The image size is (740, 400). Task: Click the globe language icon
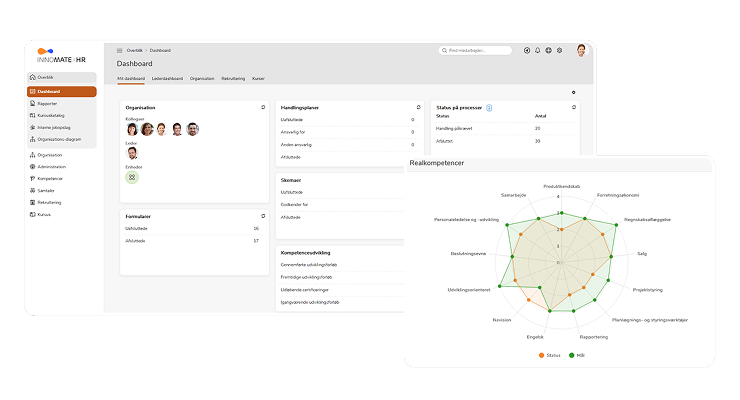(x=548, y=50)
